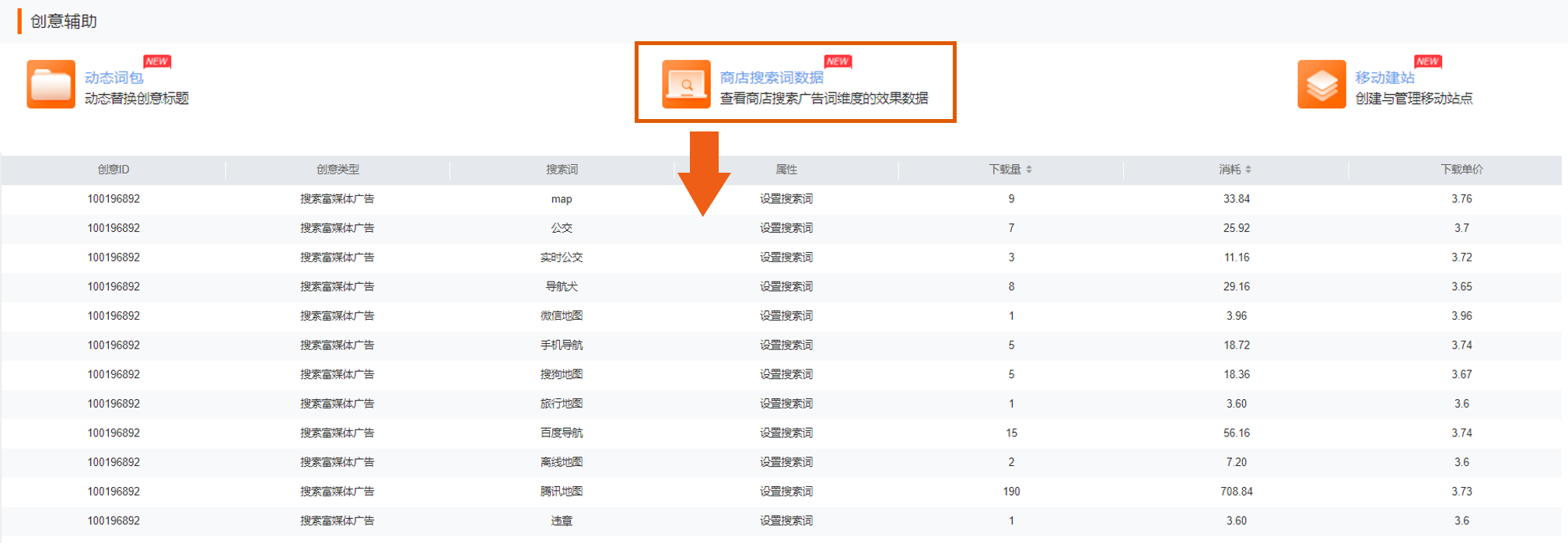Click the NEW badge above 移动建站

click(1427, 61)
